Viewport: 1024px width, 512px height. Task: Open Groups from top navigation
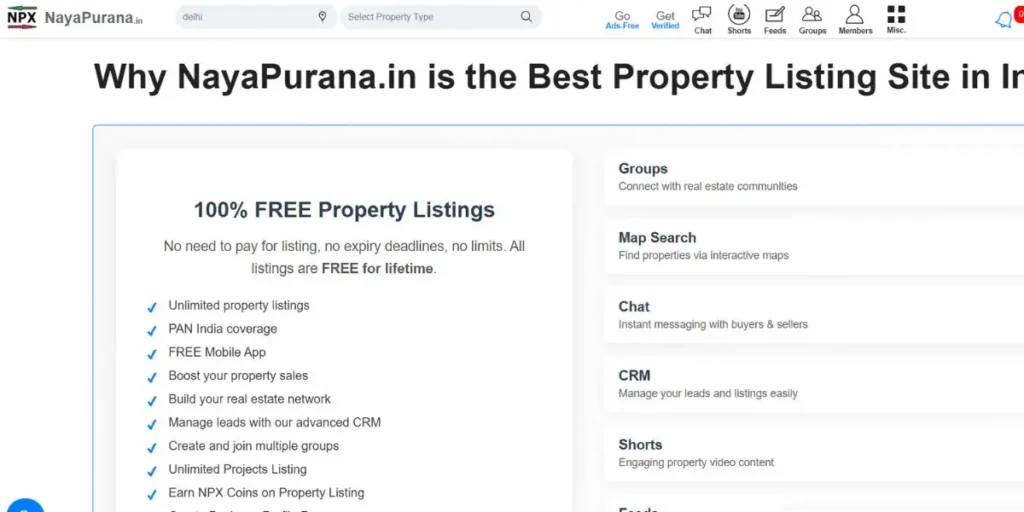pyautogui.click(x=812, y=20)
